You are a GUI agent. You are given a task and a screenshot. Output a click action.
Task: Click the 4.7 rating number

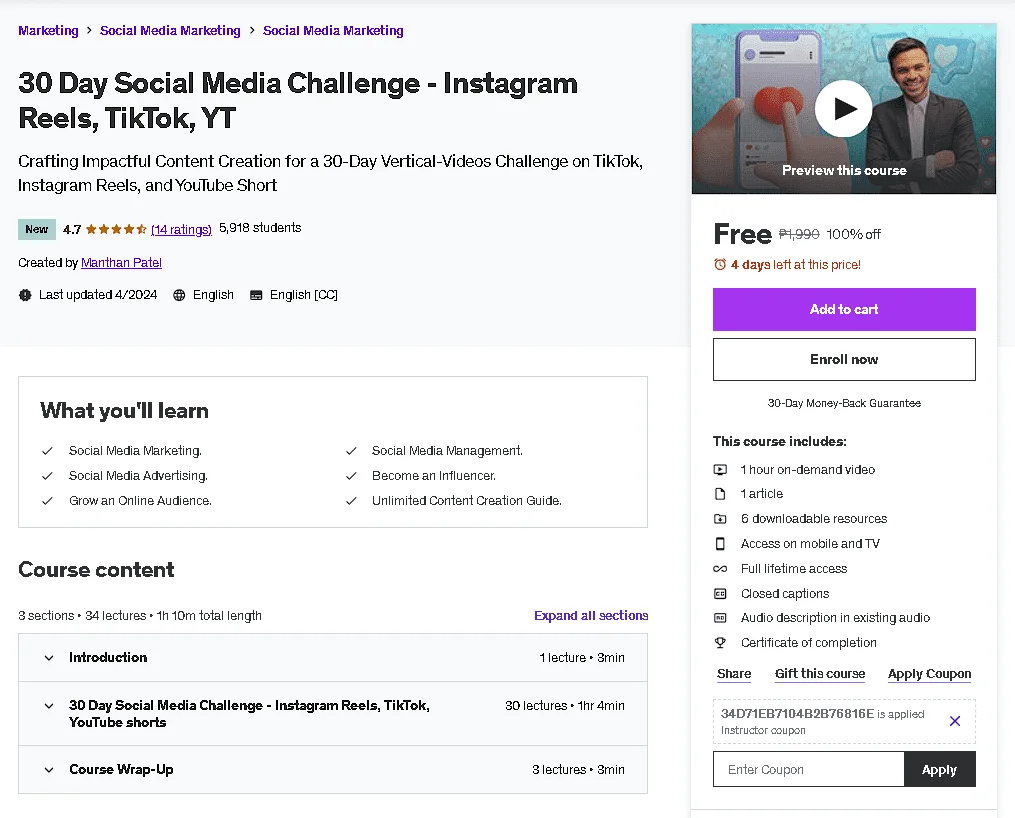point(72,229)
